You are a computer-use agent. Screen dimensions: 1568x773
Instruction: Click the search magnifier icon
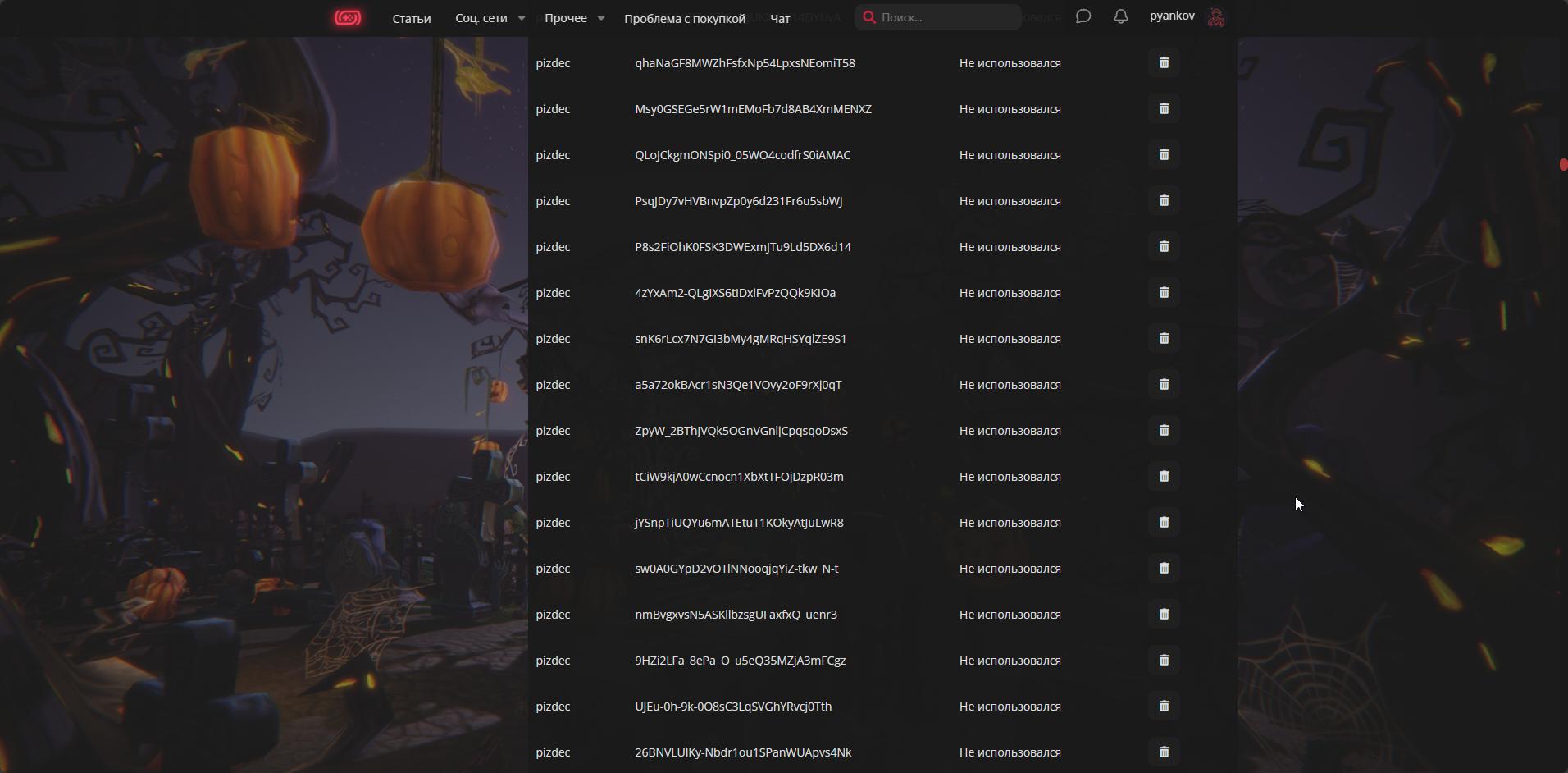[869, 17]
